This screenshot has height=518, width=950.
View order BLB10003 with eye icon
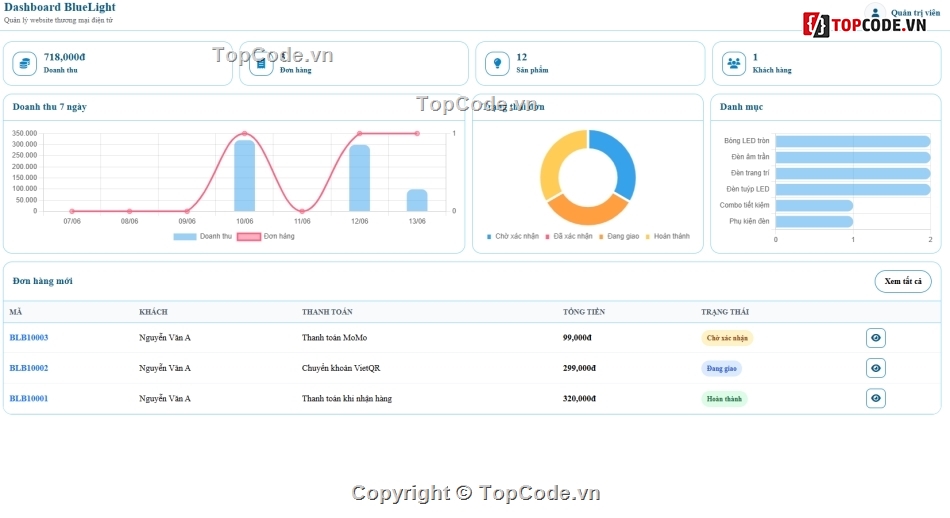[x=875, y=337]
